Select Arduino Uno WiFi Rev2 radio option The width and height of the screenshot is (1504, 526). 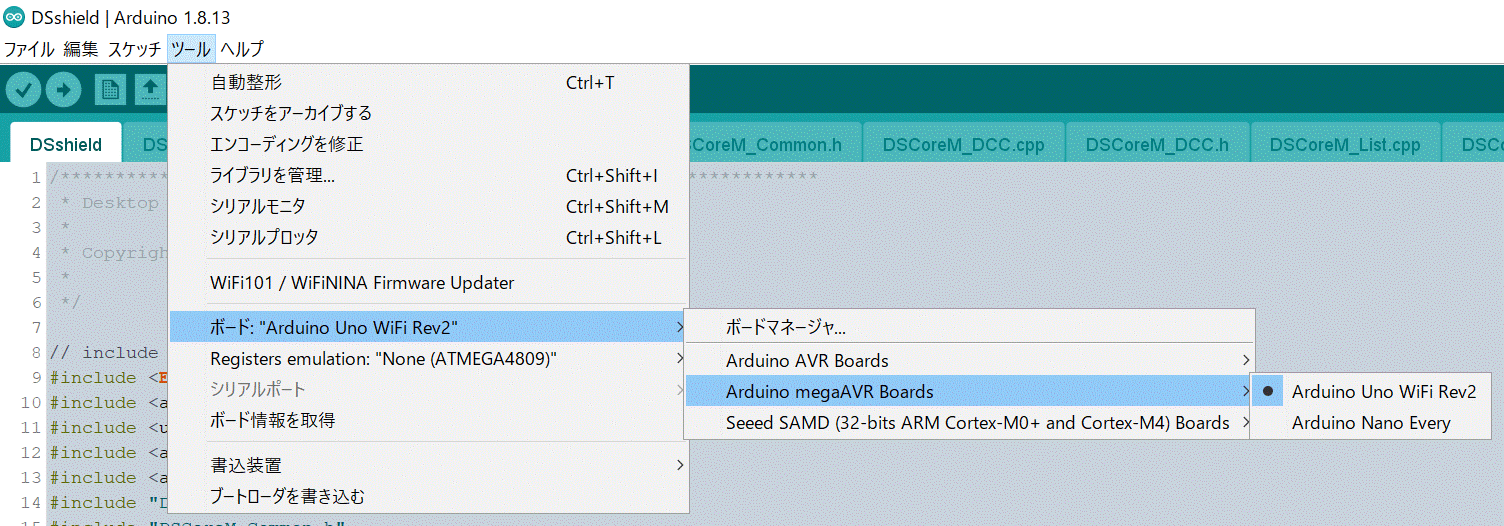pos(1372,392)
